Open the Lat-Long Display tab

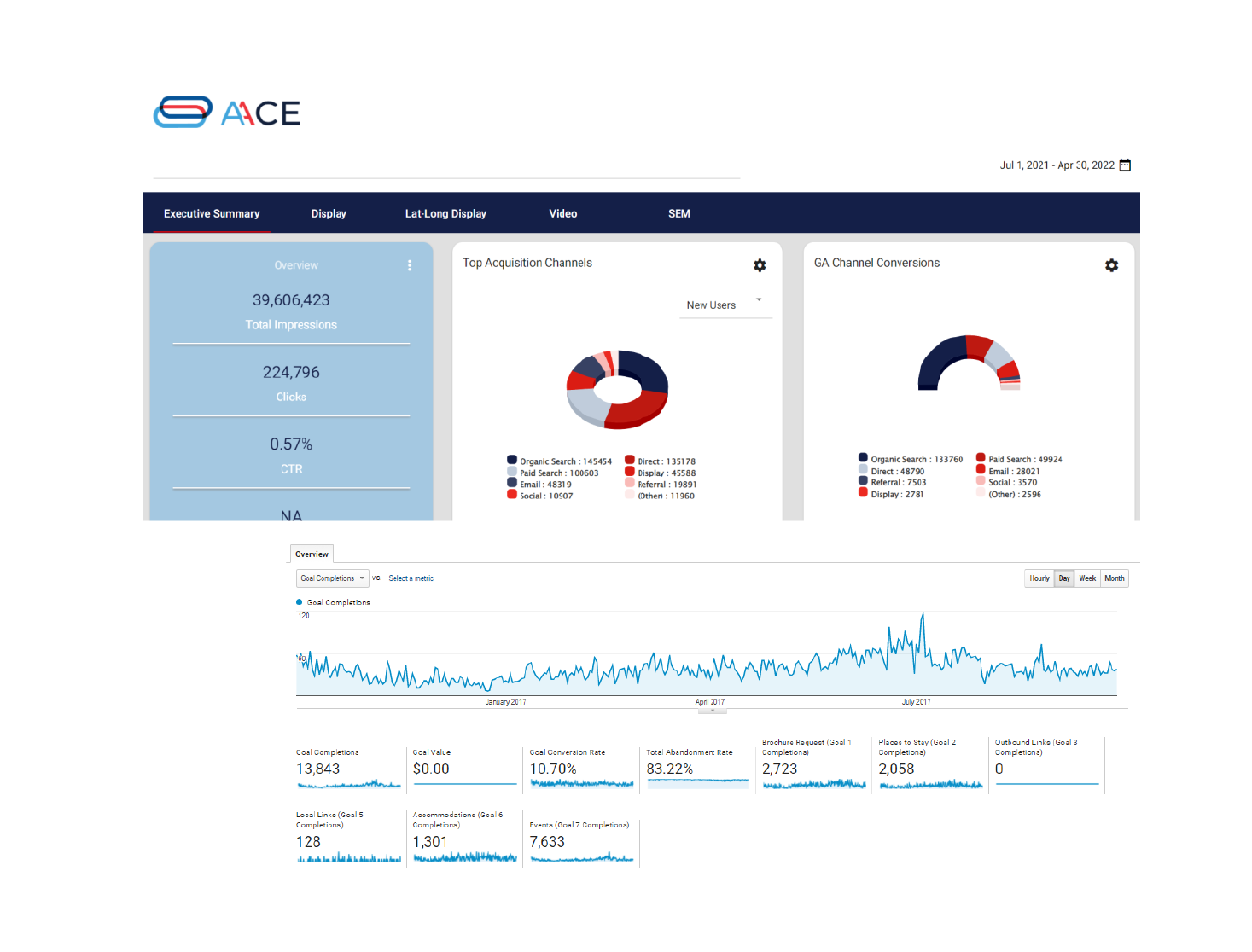click(445, 213)
